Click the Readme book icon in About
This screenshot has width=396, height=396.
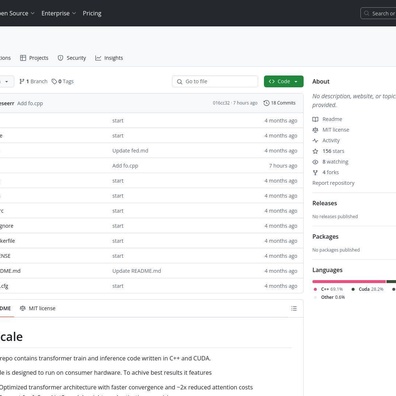click(315, 119)
